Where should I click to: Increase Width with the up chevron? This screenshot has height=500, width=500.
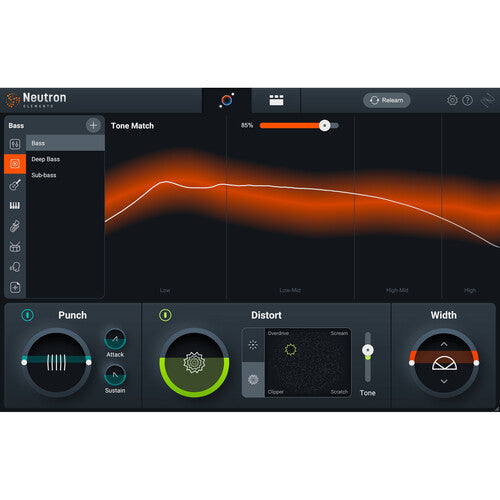click(444, 344)
